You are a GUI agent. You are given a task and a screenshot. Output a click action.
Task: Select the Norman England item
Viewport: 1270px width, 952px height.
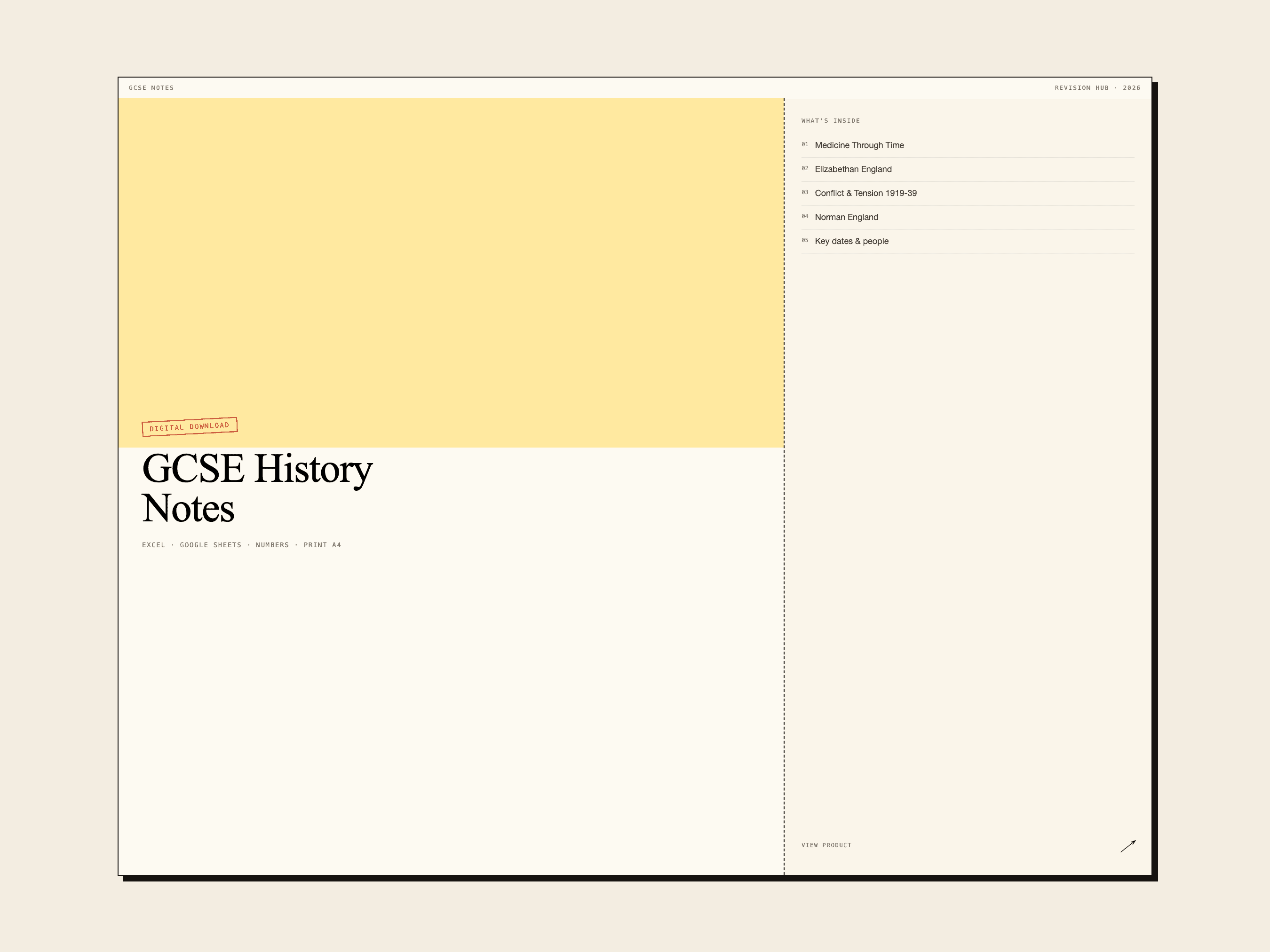[968, 218]
